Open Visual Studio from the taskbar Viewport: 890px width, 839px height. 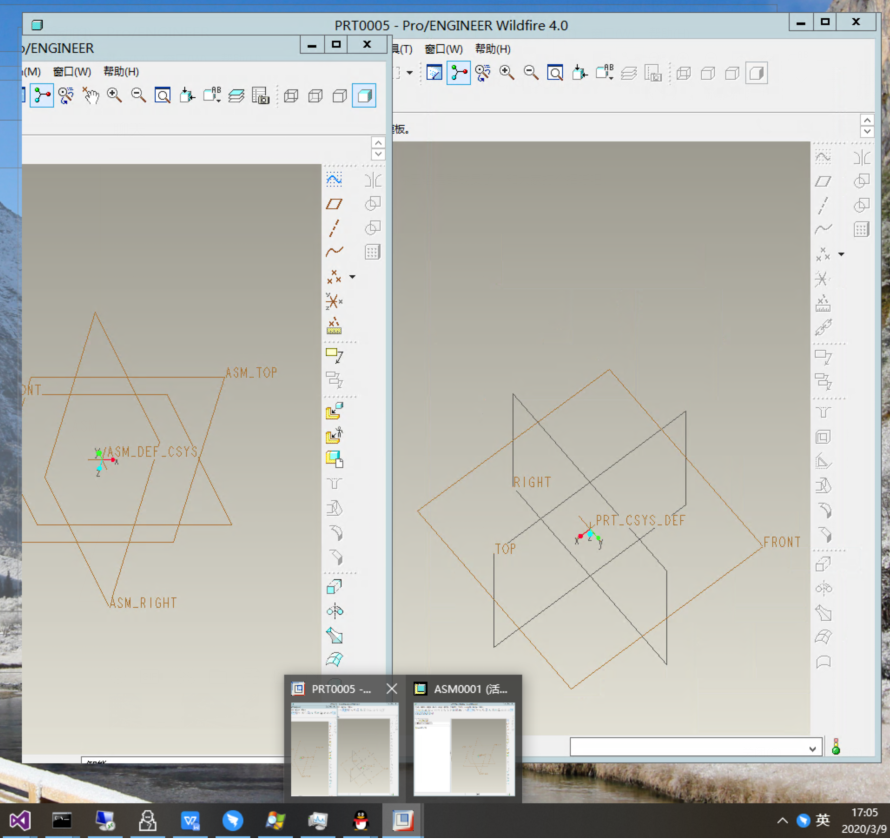pos(20,821)
